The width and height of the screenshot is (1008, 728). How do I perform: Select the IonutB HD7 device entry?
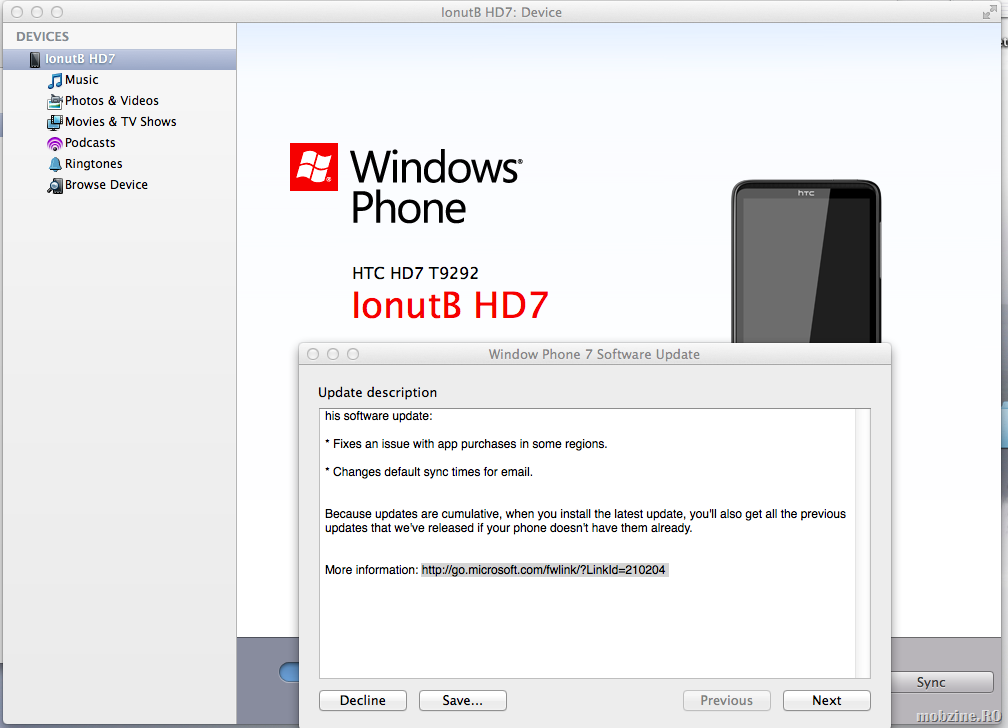pos(80,59)
